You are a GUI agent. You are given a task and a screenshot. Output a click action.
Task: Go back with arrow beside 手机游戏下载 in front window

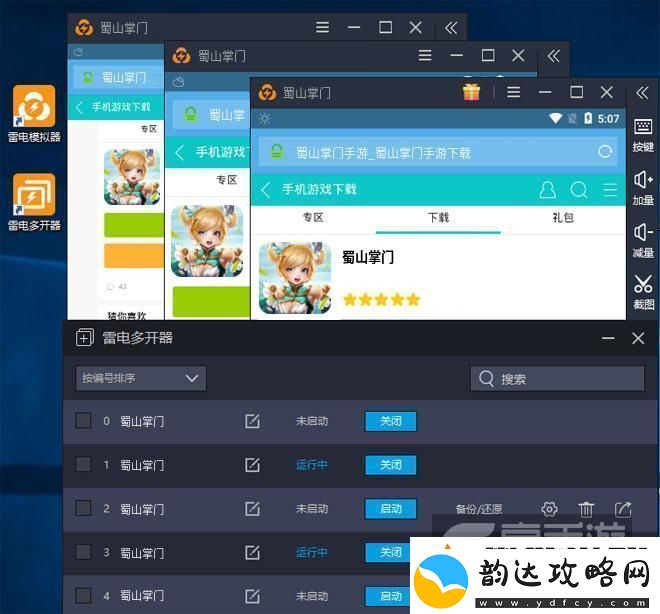tap(265, 190)
